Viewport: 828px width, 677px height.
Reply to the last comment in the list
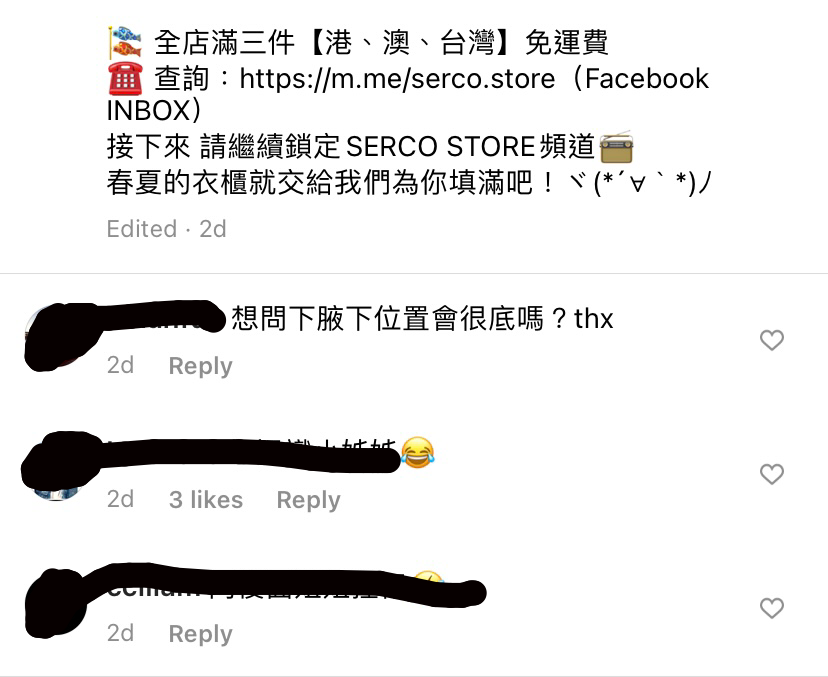pos(200,633)
